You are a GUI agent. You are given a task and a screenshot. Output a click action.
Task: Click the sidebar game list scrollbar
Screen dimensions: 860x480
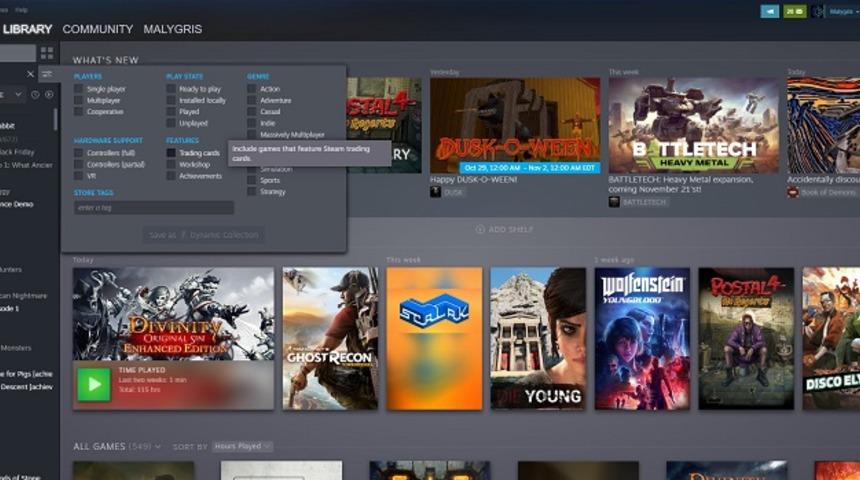[x=55, y=119]
